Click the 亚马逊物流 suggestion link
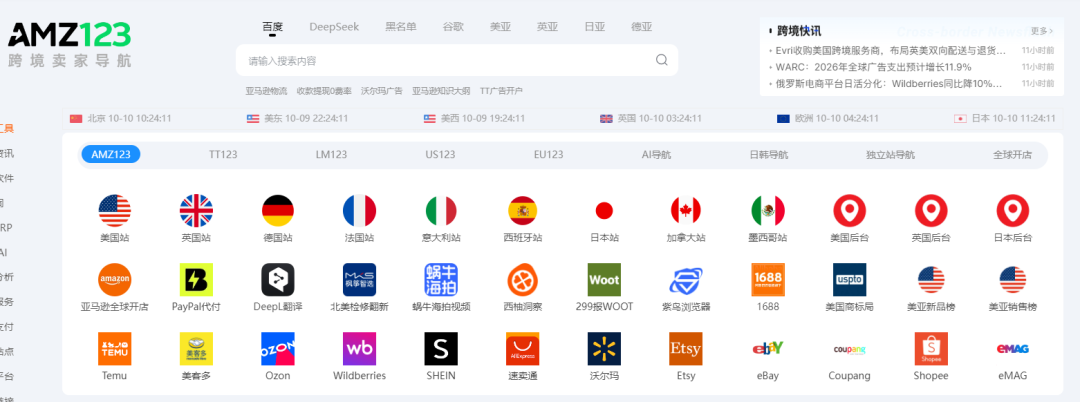The width and height of the screenshot is (1080, 402). (x=267, y=91)
